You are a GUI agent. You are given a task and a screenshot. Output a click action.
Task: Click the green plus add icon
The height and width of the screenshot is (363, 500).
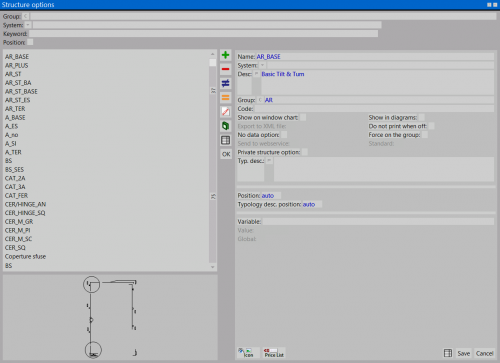click(x=226, y=55)
